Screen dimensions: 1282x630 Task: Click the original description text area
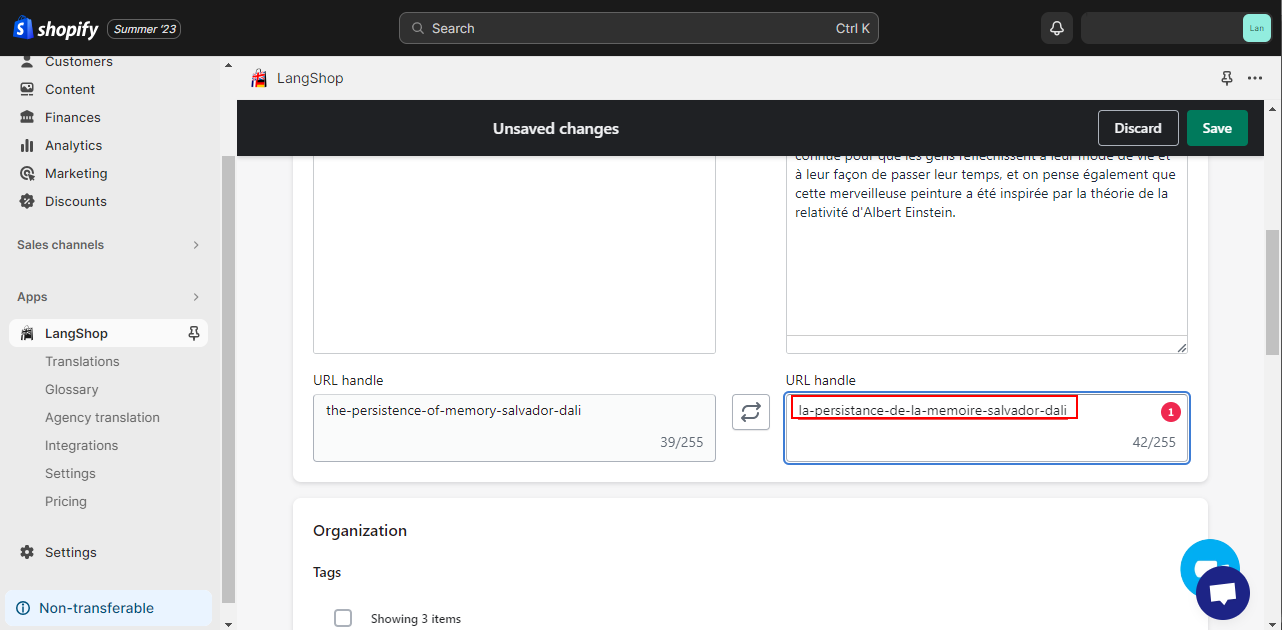point(514,254)
